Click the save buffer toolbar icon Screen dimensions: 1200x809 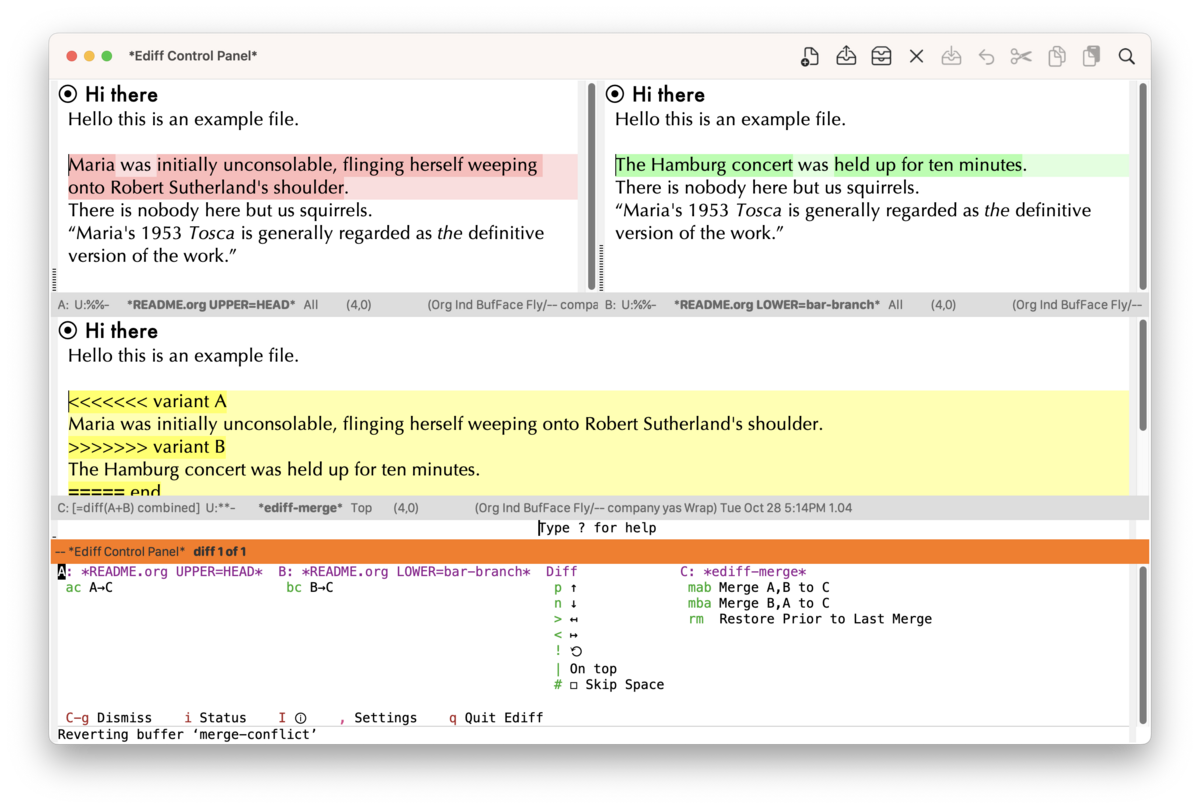(951, 57)
